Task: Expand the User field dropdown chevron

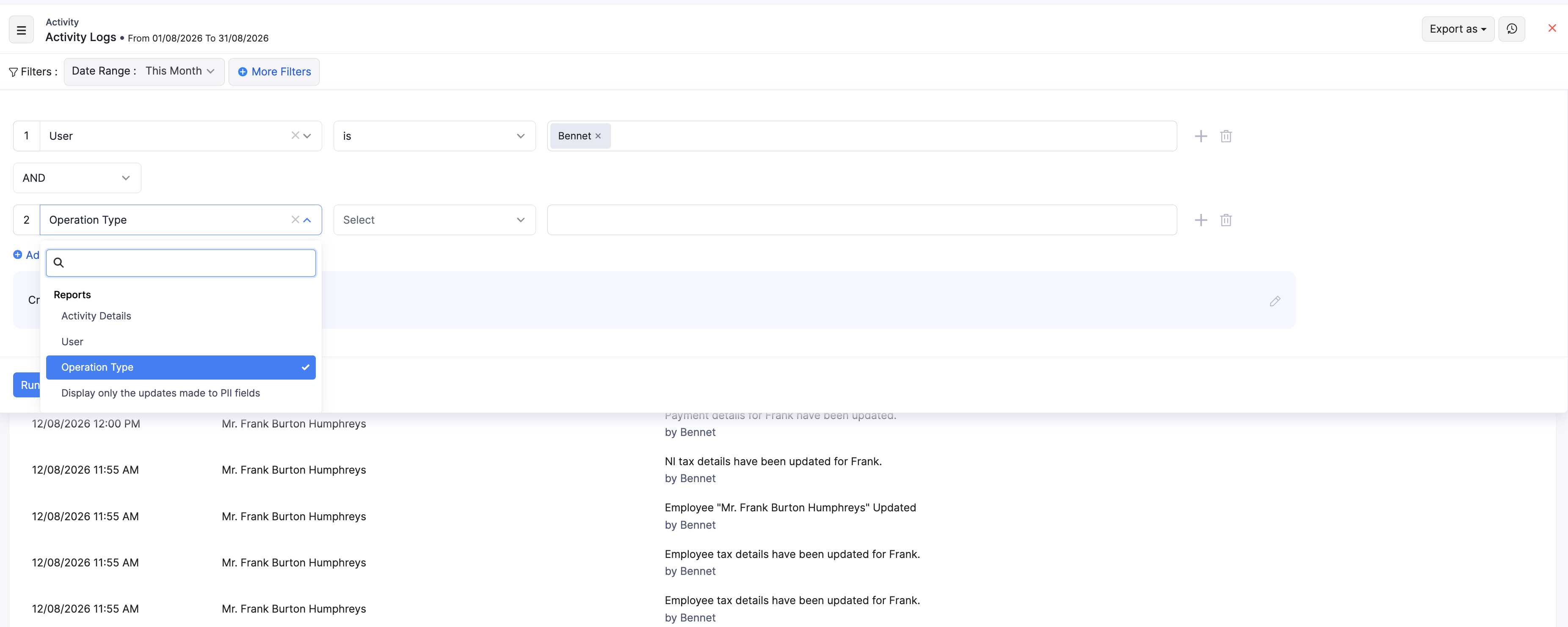Action: [x=307, y=136]
